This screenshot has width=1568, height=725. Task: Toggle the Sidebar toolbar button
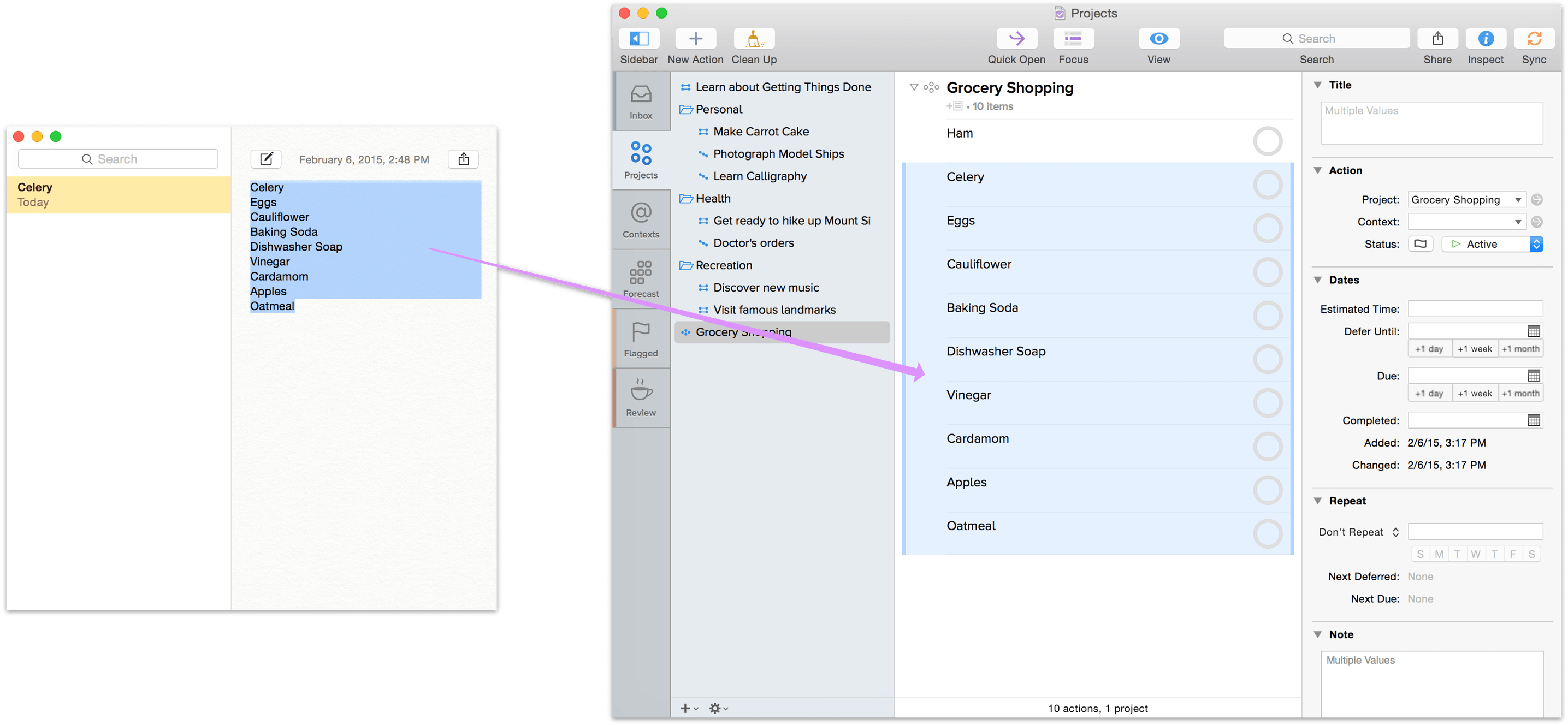point(638,38)
